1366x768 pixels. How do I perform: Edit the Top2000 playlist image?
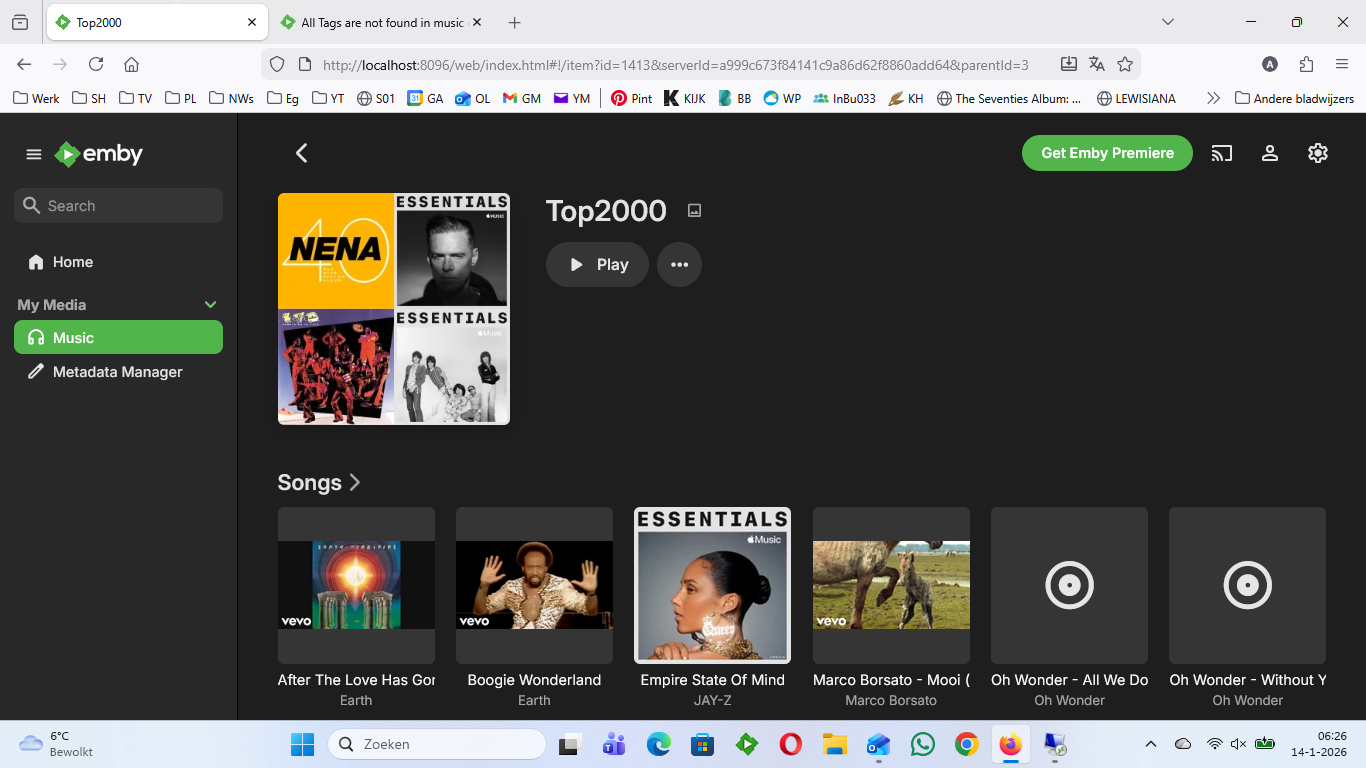694,210
